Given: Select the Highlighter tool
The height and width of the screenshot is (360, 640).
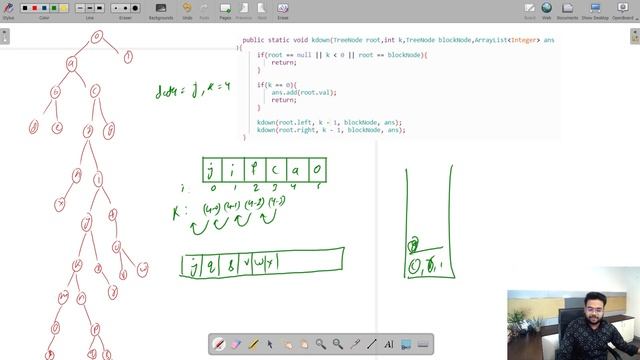Looking at the screenshot, I should 253,344.
